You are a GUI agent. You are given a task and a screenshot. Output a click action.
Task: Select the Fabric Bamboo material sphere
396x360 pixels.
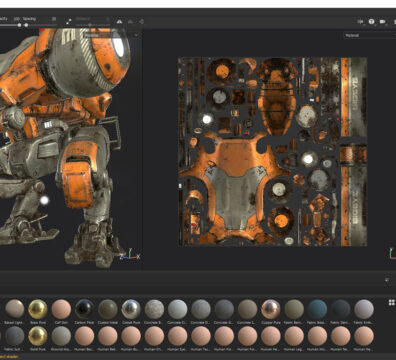[x=294, y=309]
